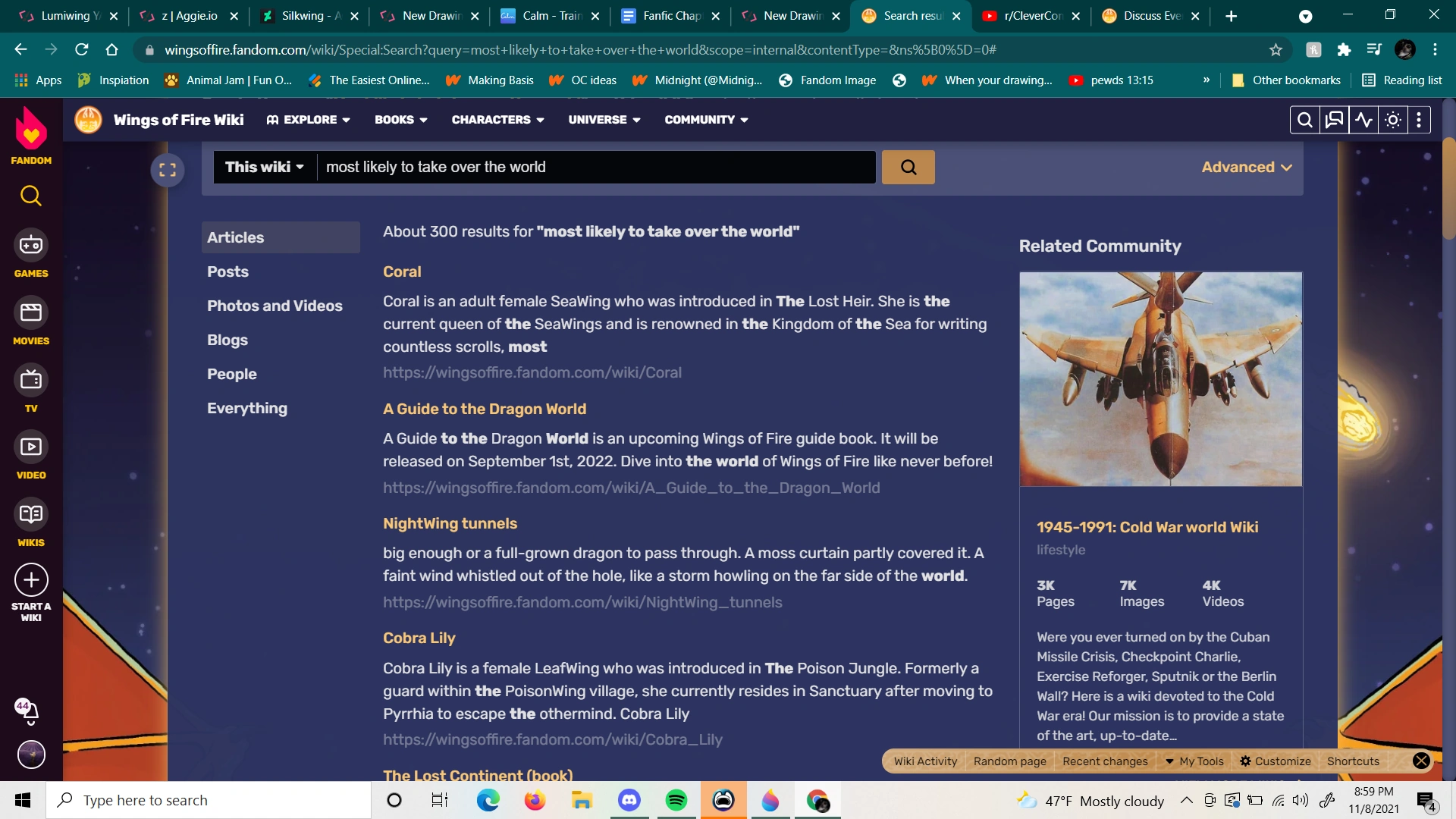Image resolution: width=1456 pixels, height=819 pixels.
Task: Select the Photos and Videos filter
Action: 275,306
